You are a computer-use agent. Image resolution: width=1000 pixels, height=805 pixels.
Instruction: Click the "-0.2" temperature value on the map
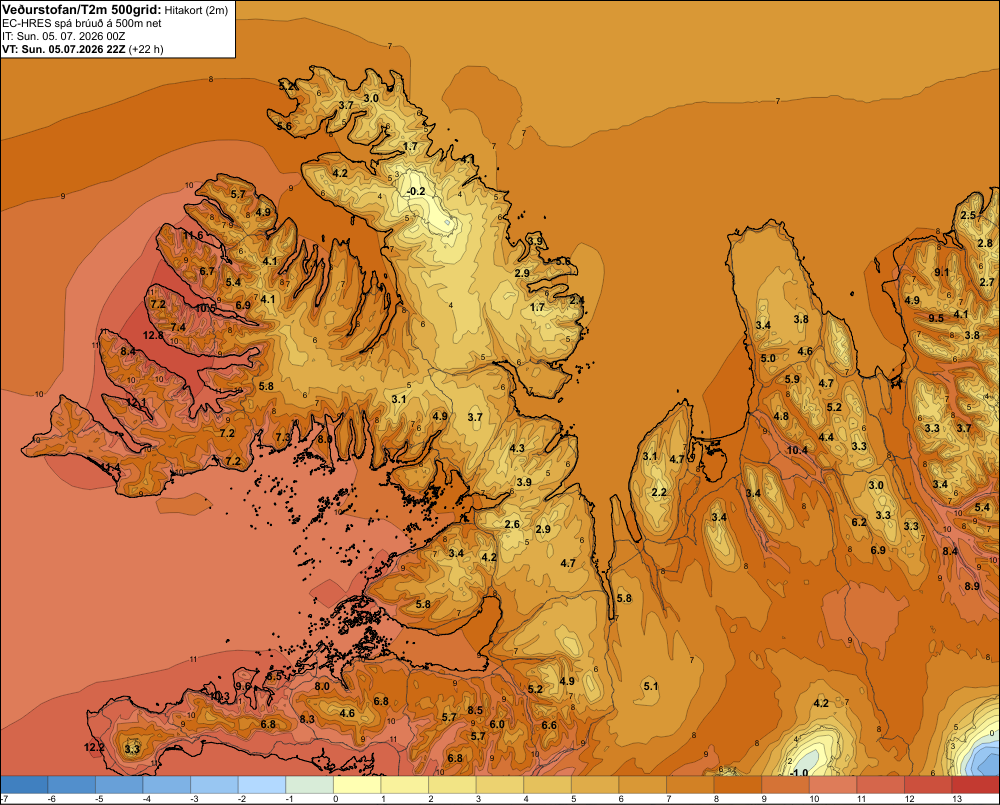[x=416, y=191]
